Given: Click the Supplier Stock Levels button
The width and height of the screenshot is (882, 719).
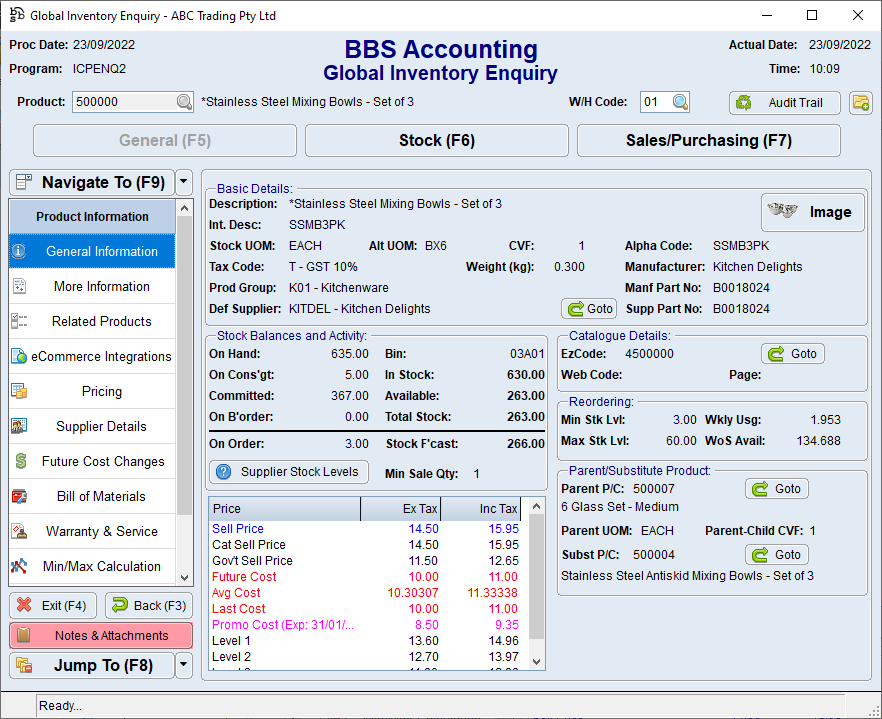Looking at the screenshot, I should [289, 471].
